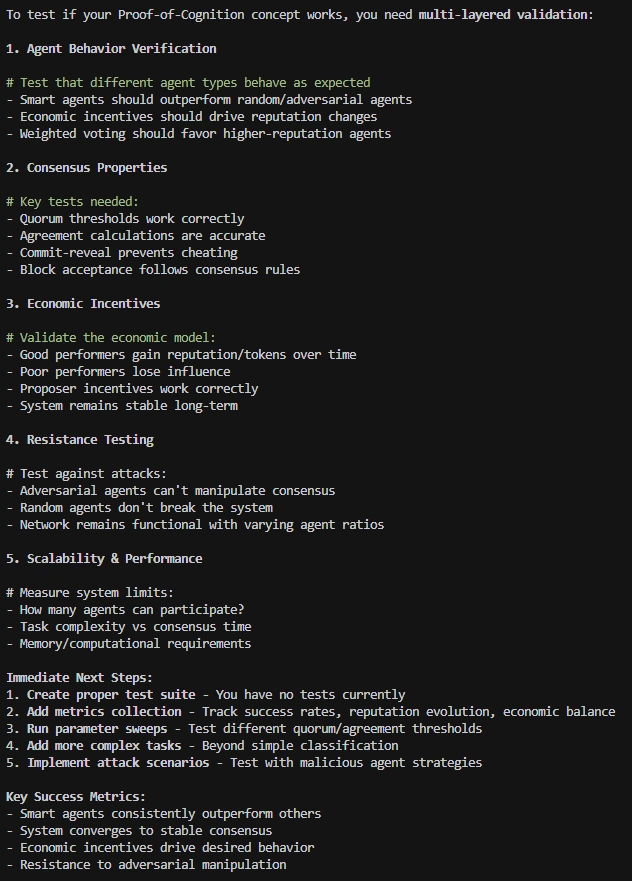The image size is (632, 881).
Task: Click the 'Run parameter sweeps' step
Action: pos(97,729)
